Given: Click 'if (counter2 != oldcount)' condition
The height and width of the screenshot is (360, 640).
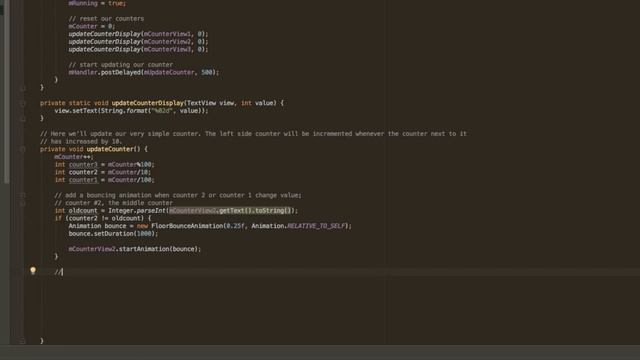Looking at the screenshot, I should pyautogui.click(x=103, y=218).
